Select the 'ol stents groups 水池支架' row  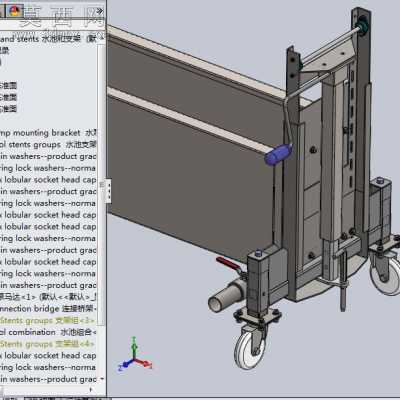pyautogui.click(x=48, y=144)
